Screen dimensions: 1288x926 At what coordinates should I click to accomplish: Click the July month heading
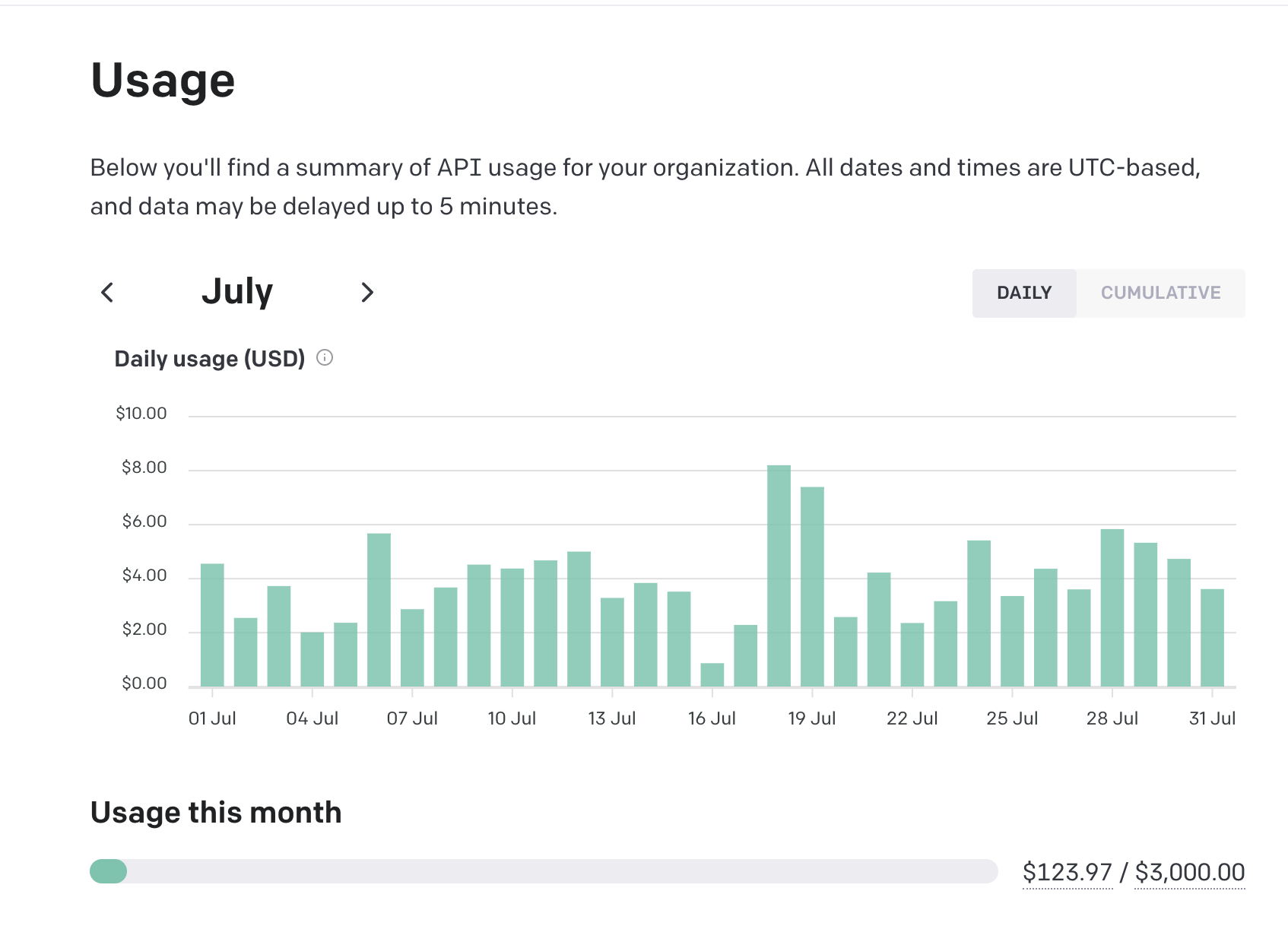coord(237,292)
